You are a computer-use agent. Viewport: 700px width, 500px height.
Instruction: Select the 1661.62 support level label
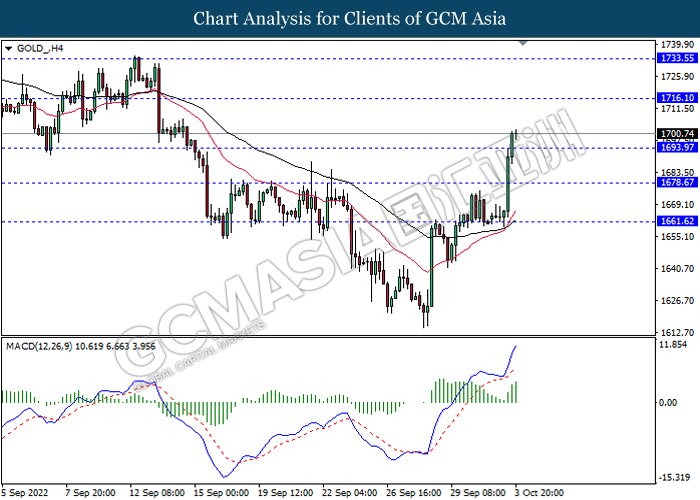point(677,221)
